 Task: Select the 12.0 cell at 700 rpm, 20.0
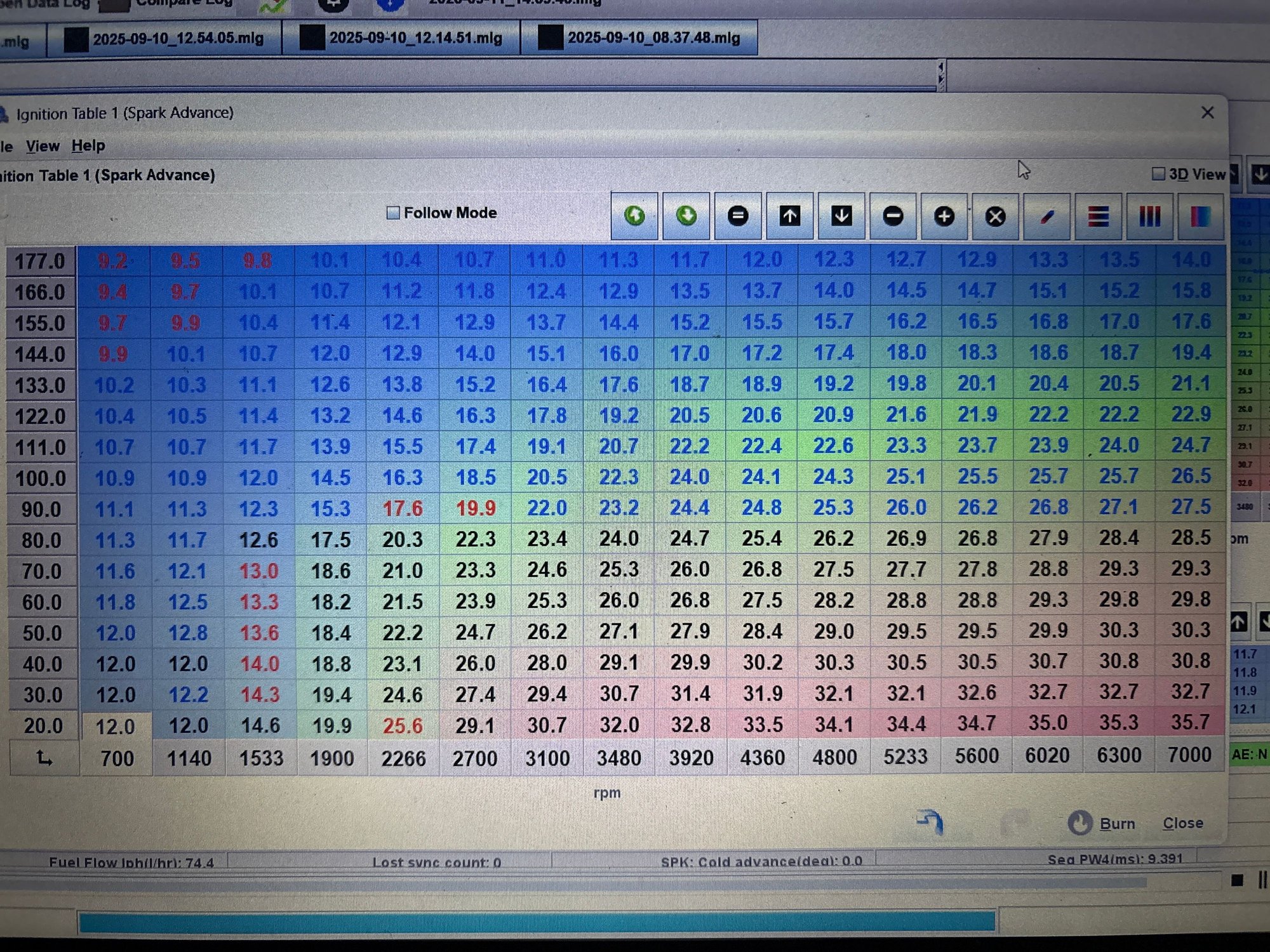115,726
